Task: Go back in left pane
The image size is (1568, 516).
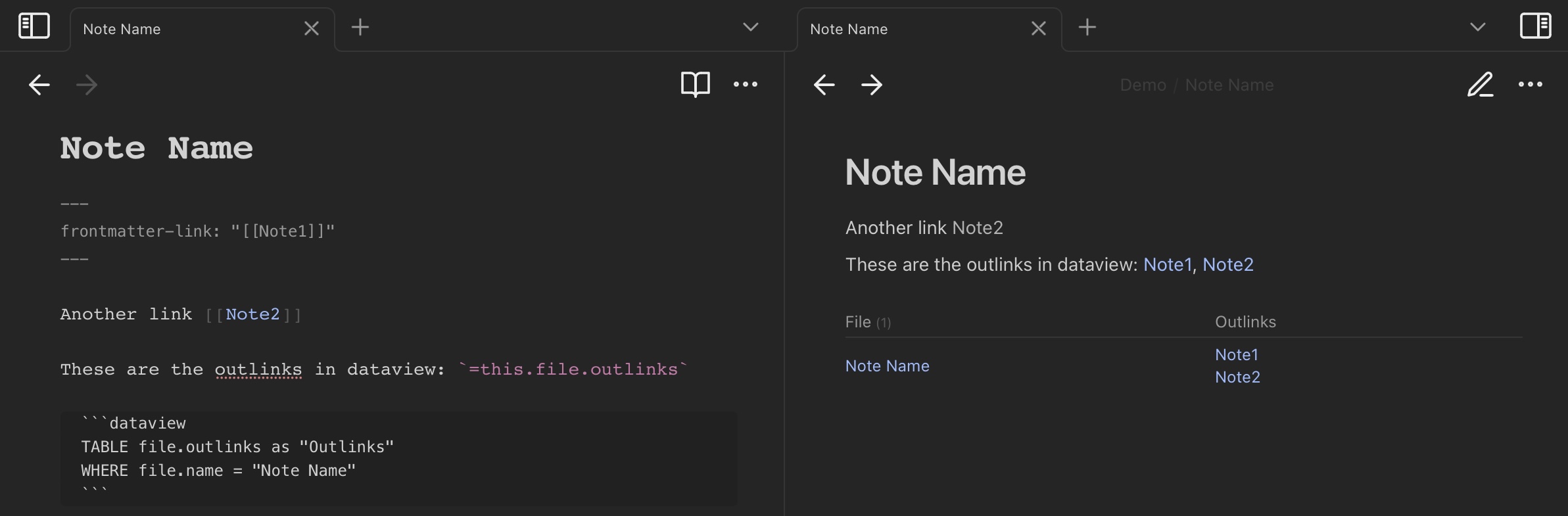Action: pyautogui.click(x=39, y=85)
